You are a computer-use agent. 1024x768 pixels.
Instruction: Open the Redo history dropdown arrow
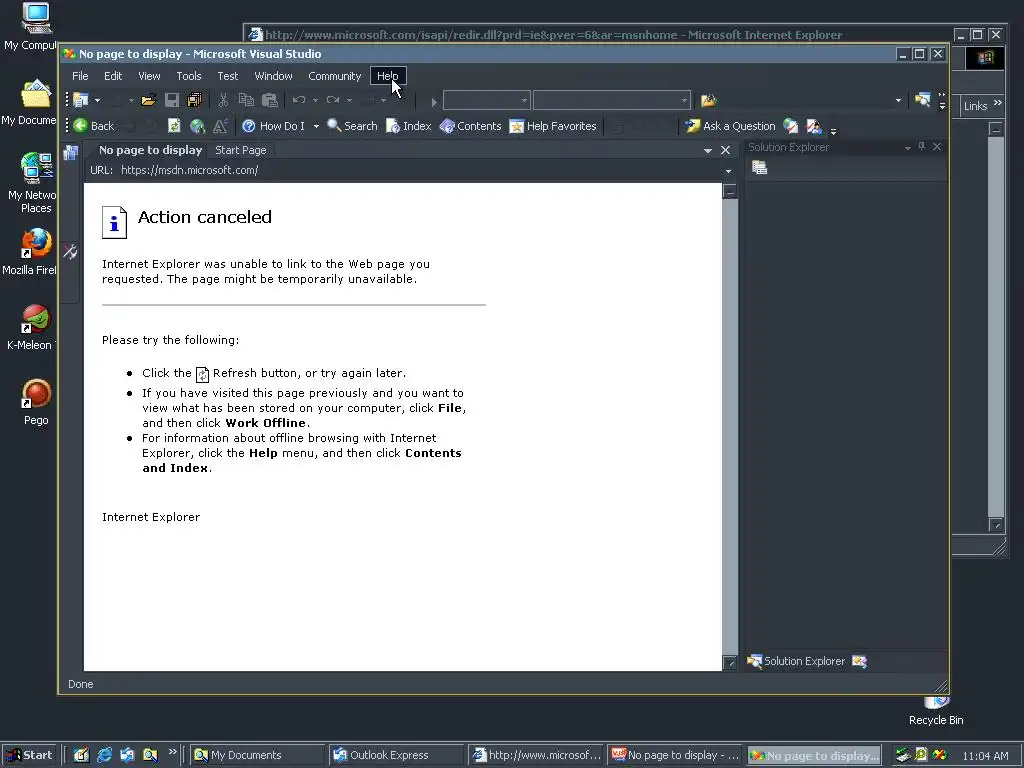pos(349,101)
